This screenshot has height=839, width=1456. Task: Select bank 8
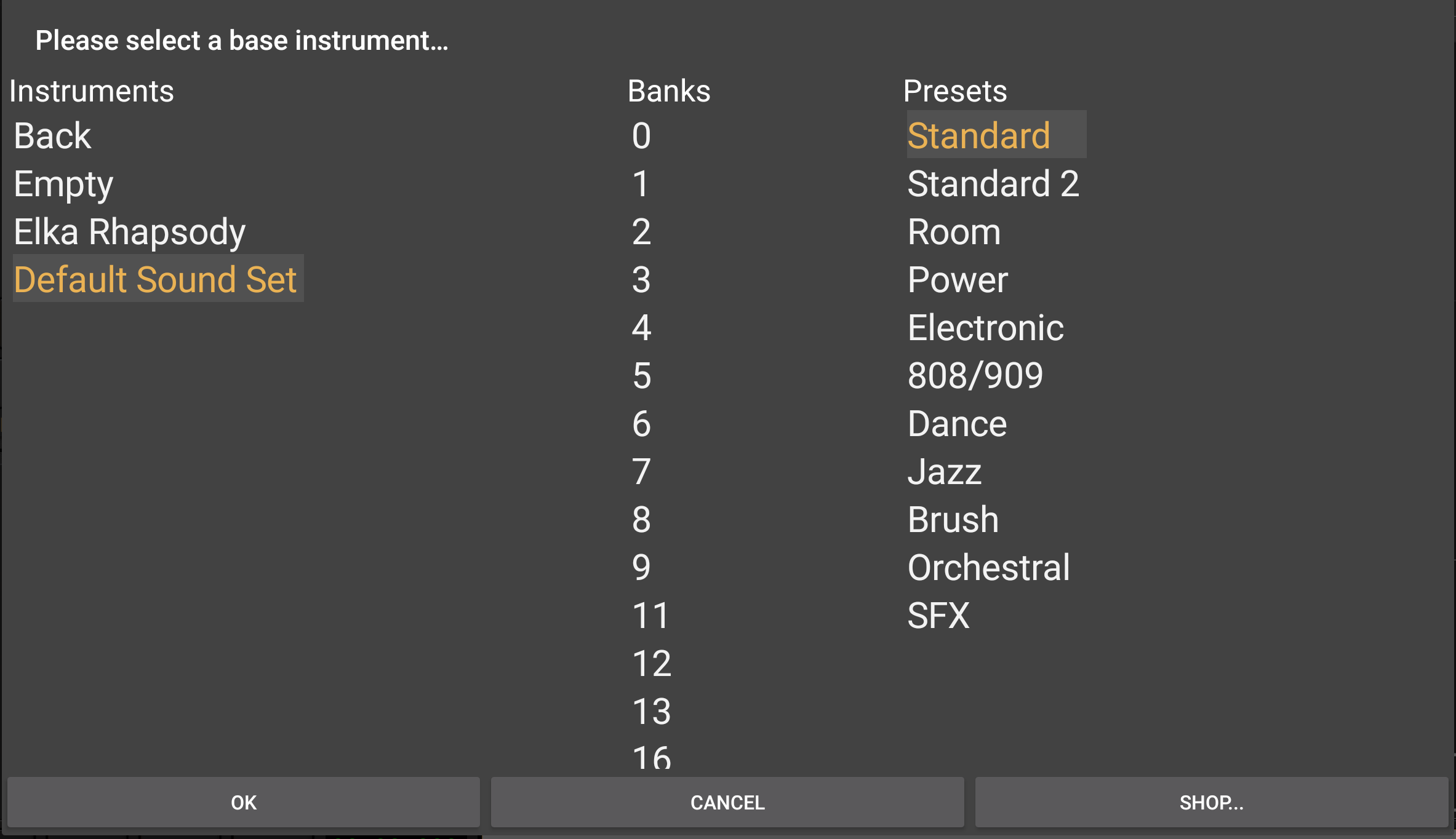click(x=641, y=520)
